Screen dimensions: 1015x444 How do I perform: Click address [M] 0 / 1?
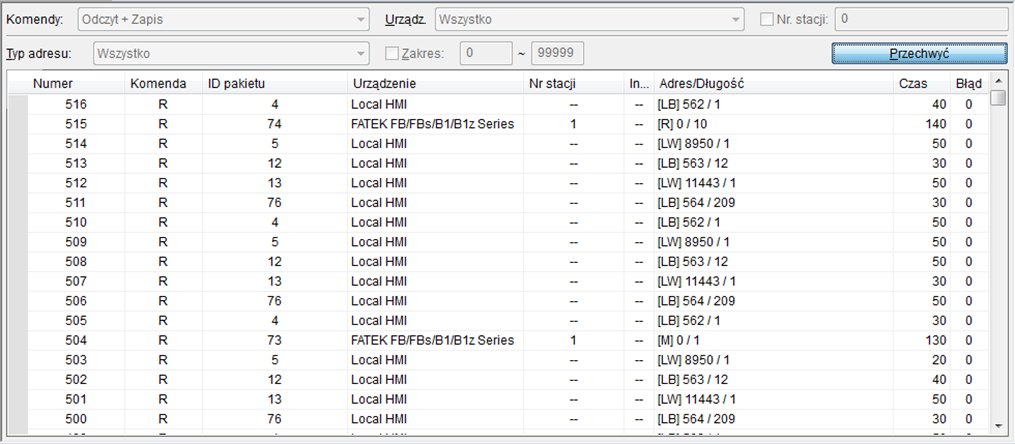pos(680,340)
